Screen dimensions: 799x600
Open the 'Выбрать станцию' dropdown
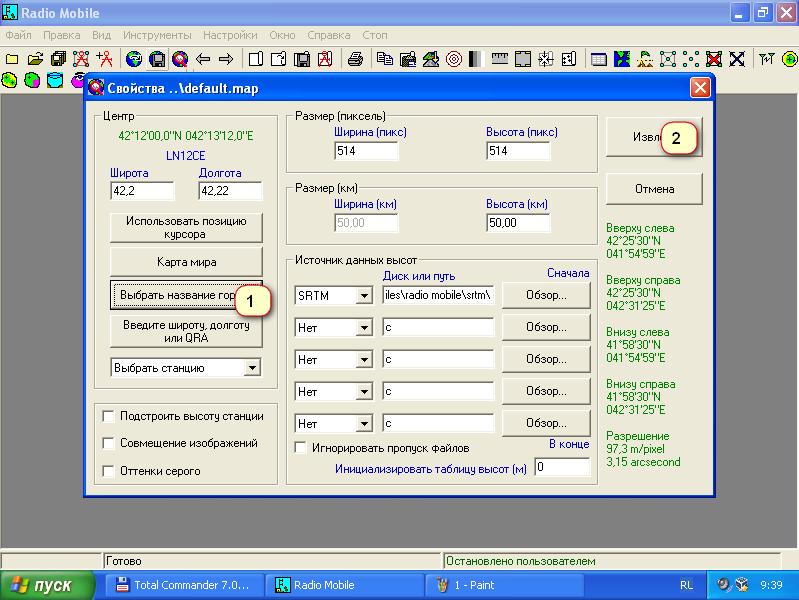point(252,368)
